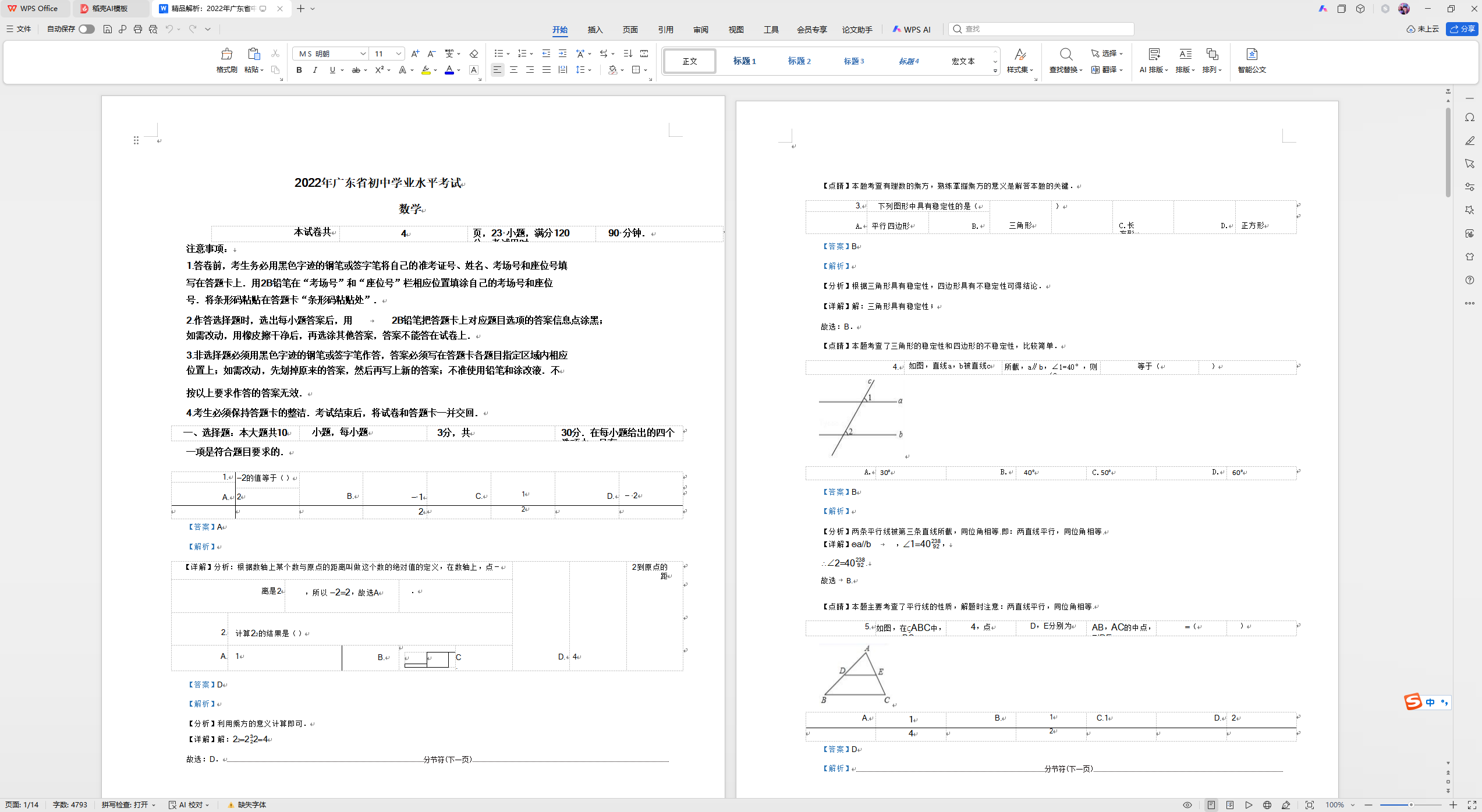Open the Review (审阅) ribbon tab
Image resolution: width=1482 pixels, height=812 pixels.
[700, 30]
